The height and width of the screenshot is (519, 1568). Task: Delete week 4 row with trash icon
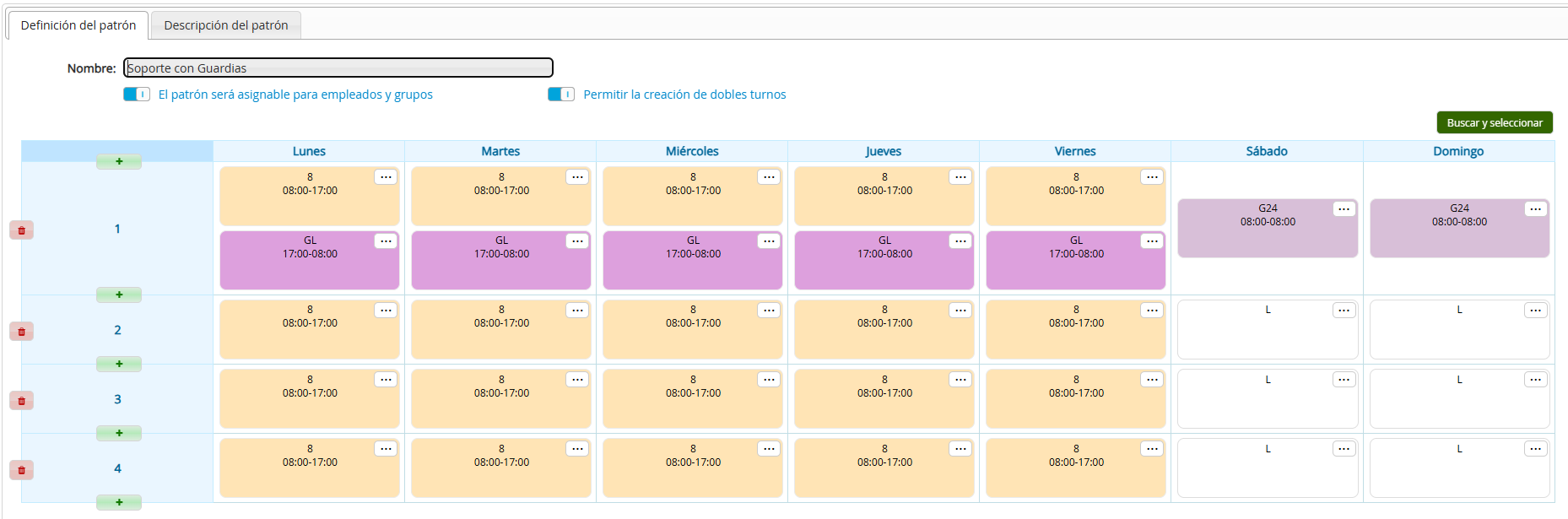[x=22, y=470]
